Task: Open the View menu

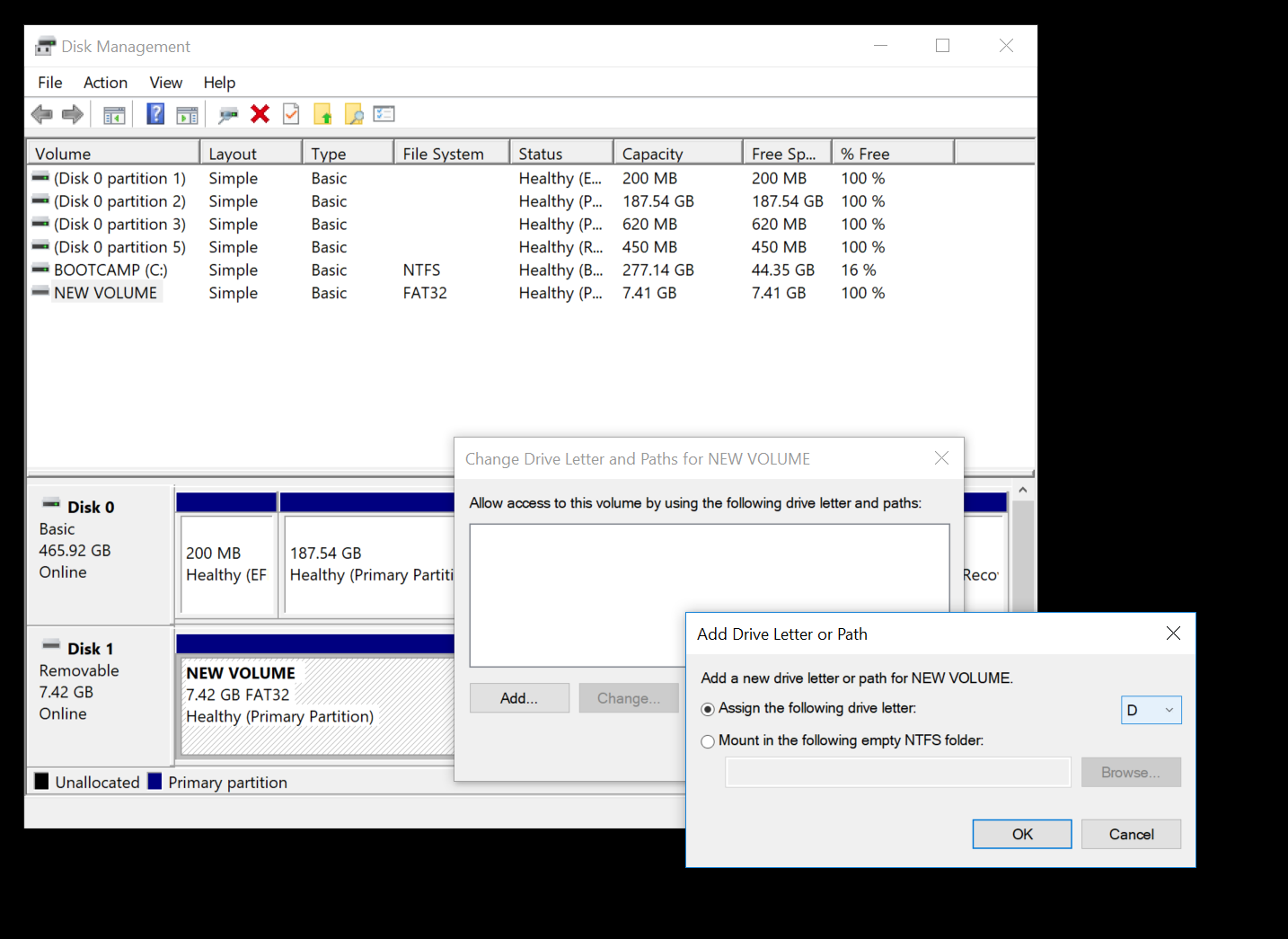Action: [x=166, y=83]
